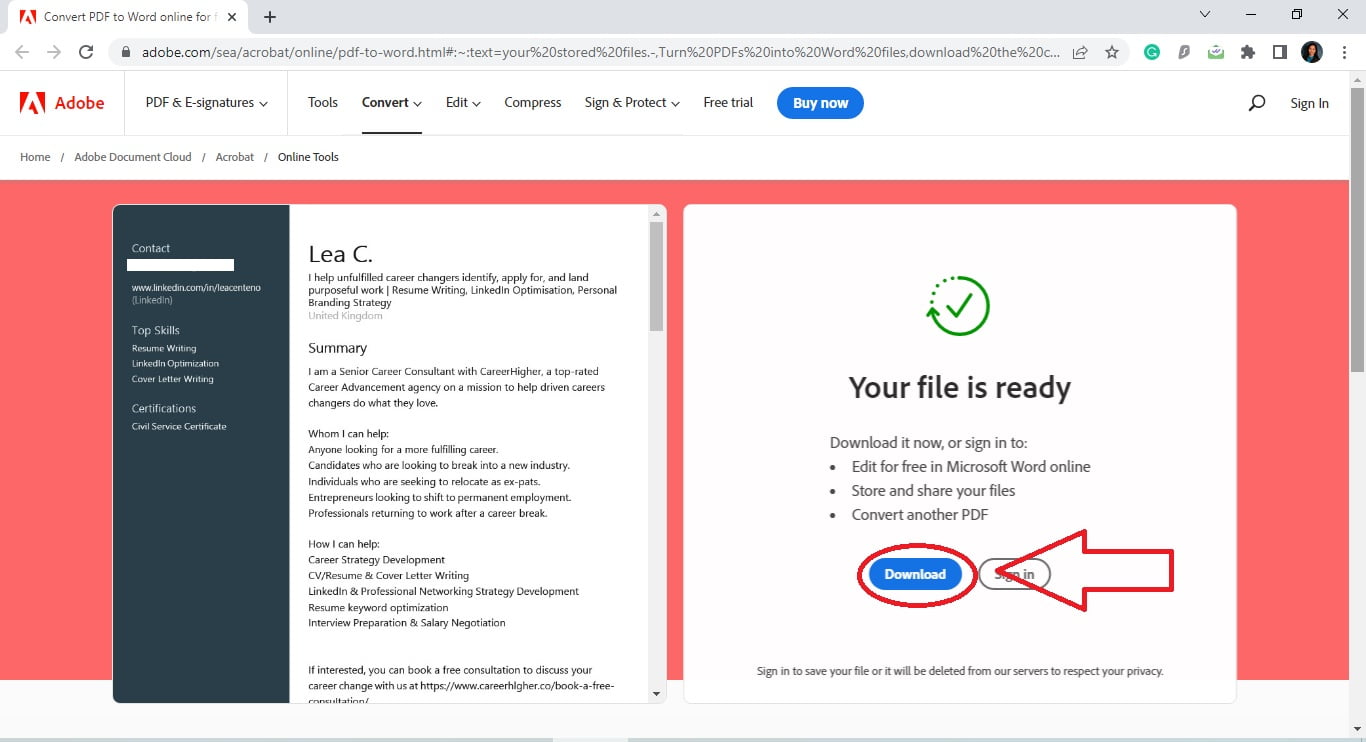Click the blue Download button
Screen dimensions: 1366x742
[x=915, y=574]
